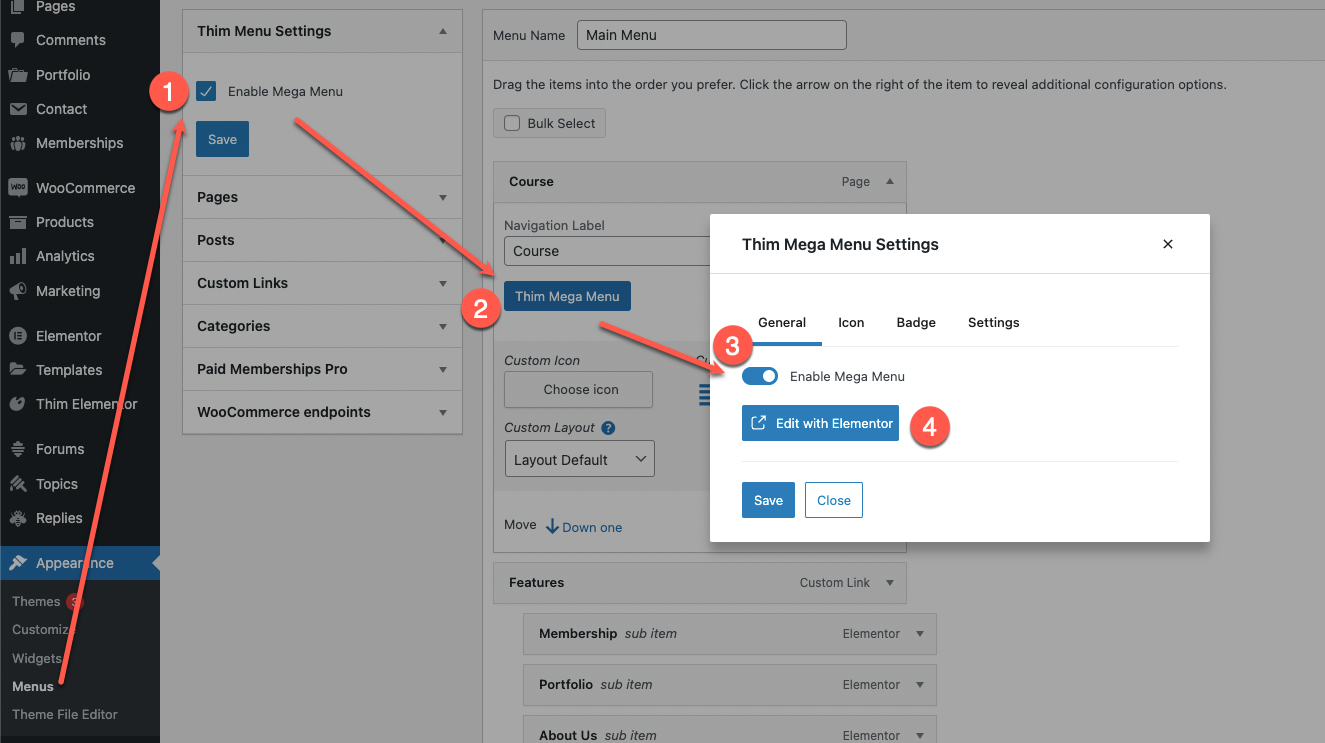This screenshot has height=743, width=1325.
Task: Open the Layout Default dropdown
Action: click(x=579, y=459)
